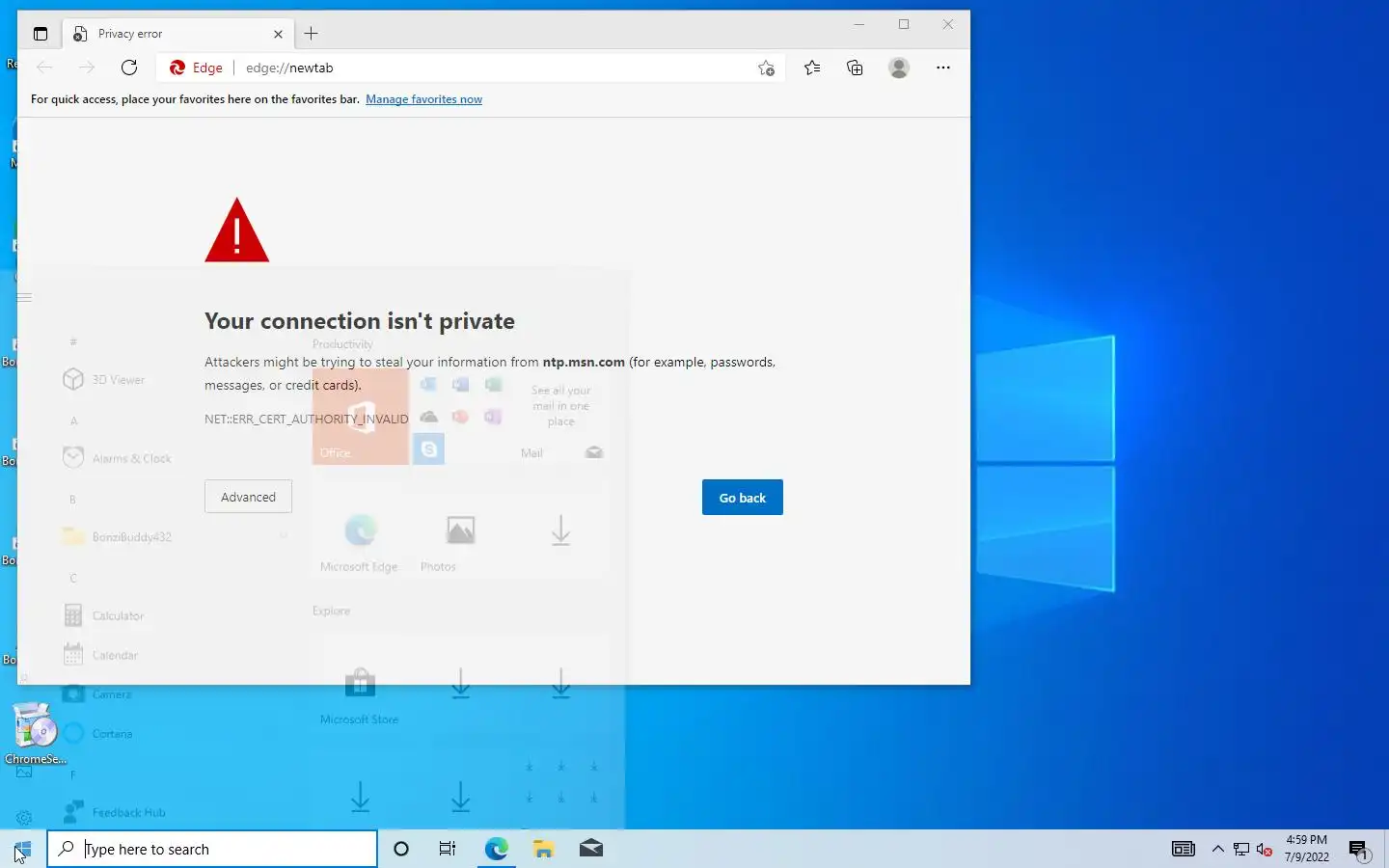Open the Collections icon
This screenshot has width=1389, height=868.
tap(855, 68)
